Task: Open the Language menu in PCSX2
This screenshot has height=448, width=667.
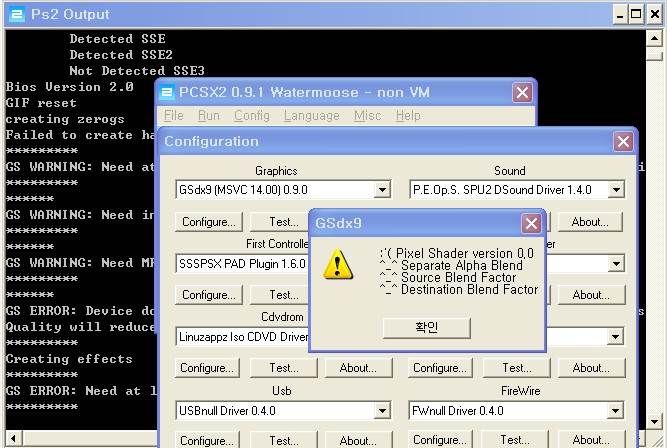Action: [312, 115]
